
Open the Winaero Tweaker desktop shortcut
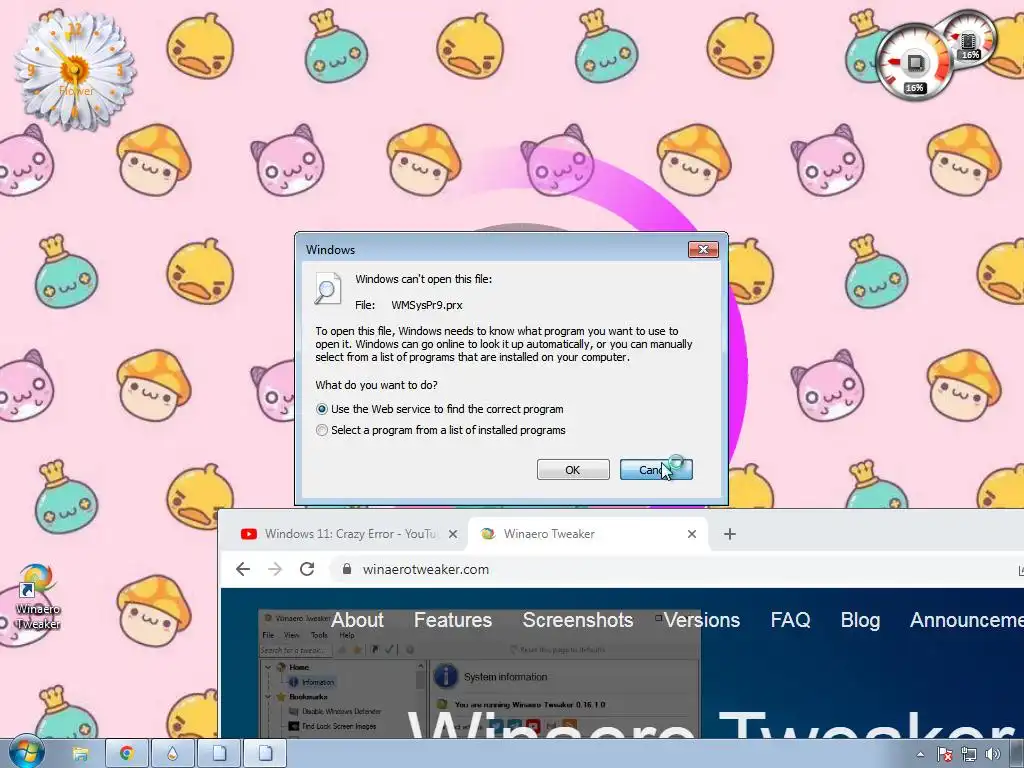point(37,597)
